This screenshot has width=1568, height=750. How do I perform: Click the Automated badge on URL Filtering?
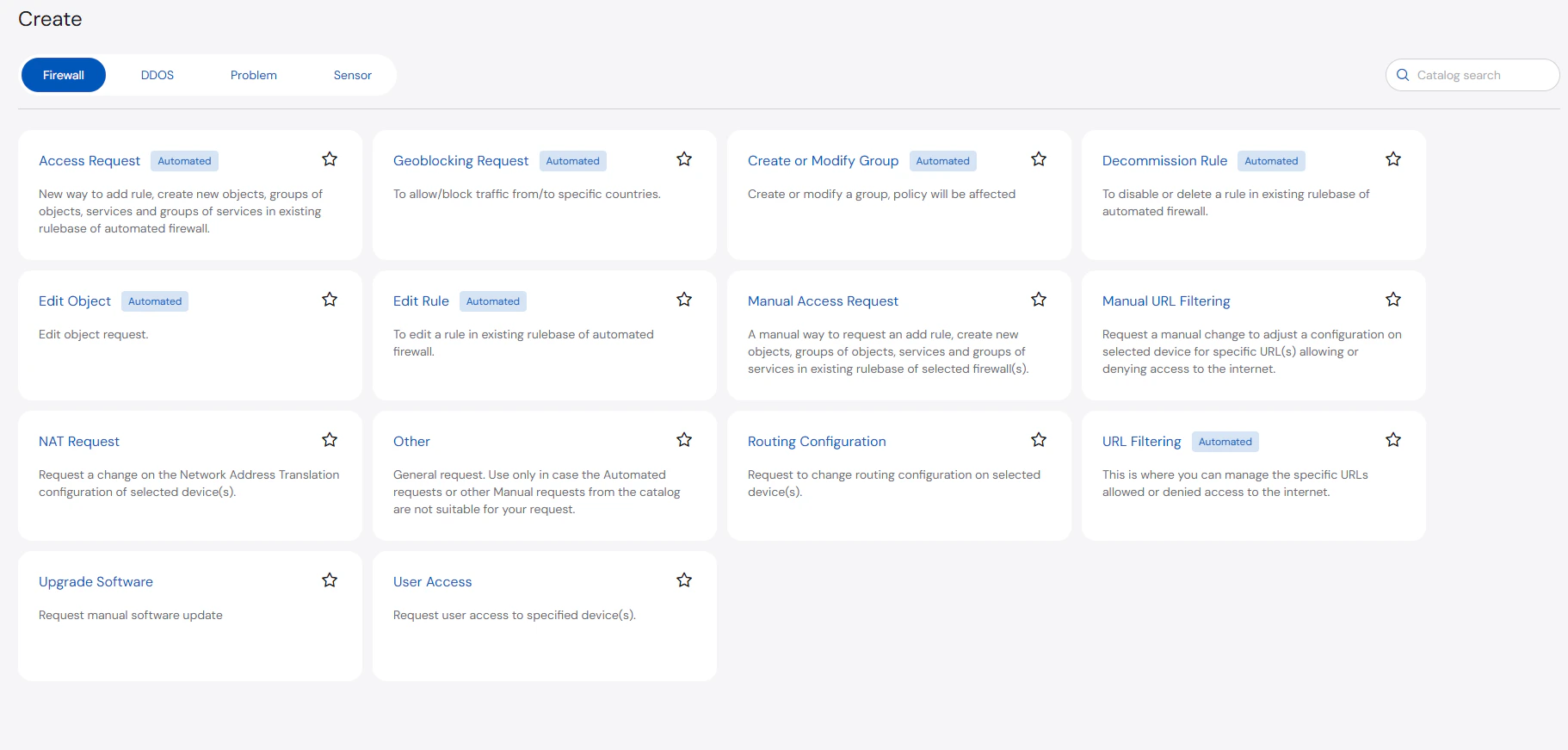(x=1225, y=442)
